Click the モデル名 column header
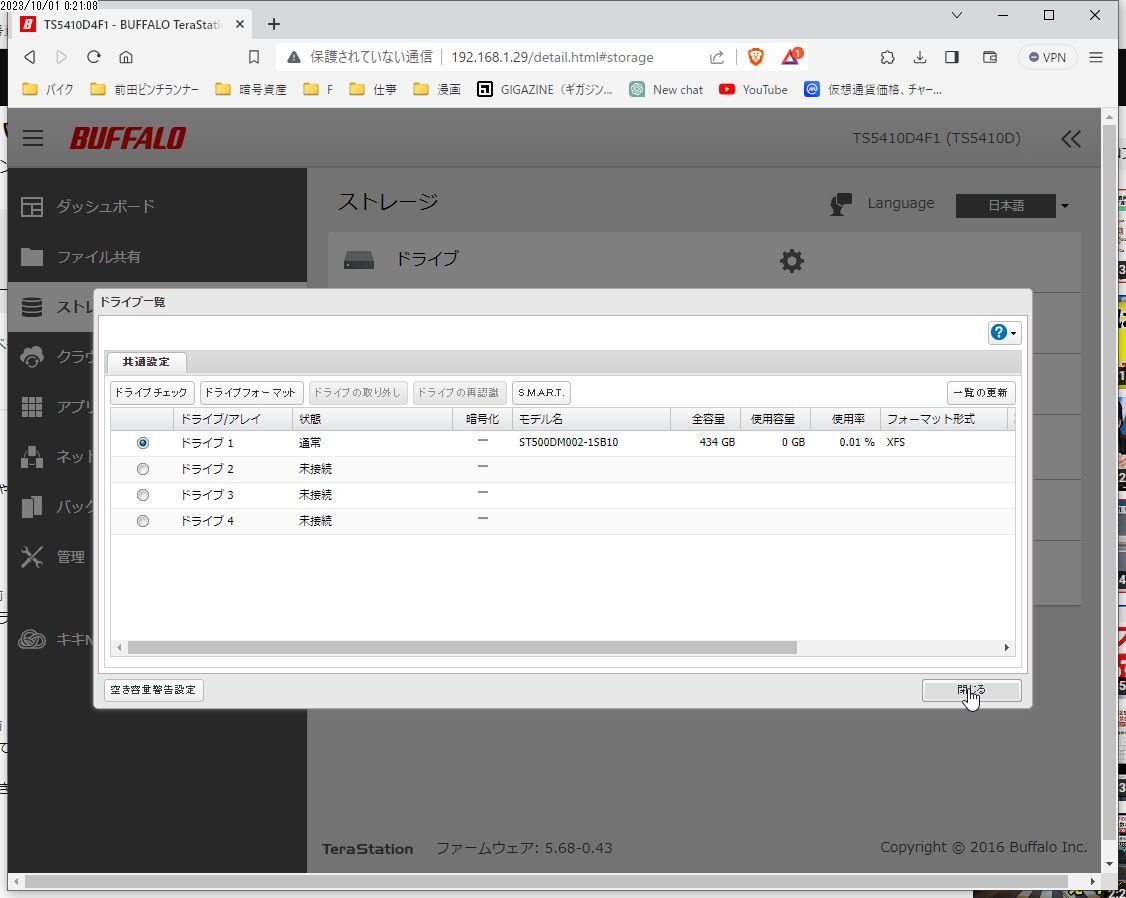Viewport: 1126px width, 898px height. [x=592, y=418]
